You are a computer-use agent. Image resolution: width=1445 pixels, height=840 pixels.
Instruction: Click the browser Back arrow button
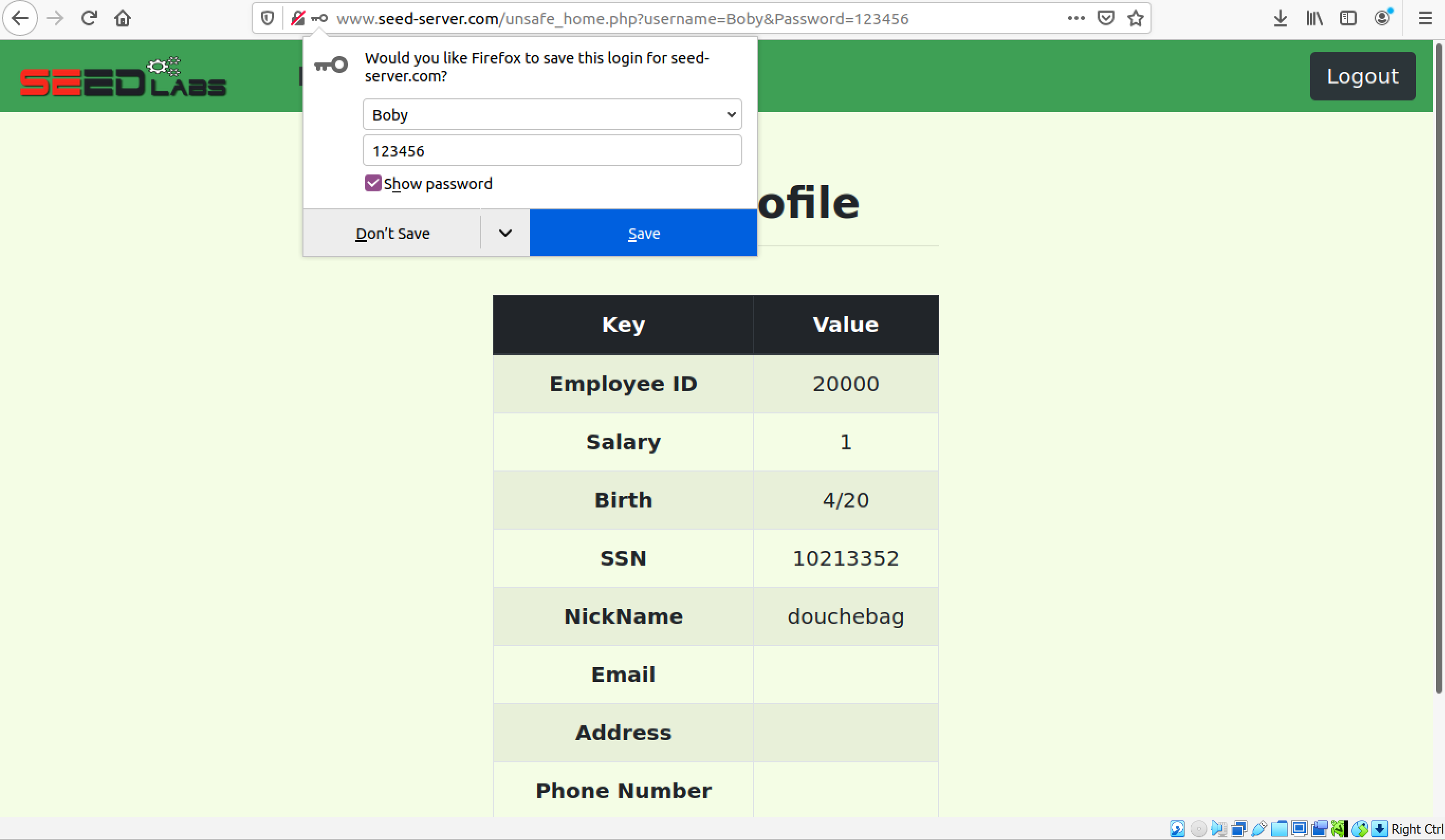click(20, 19)
